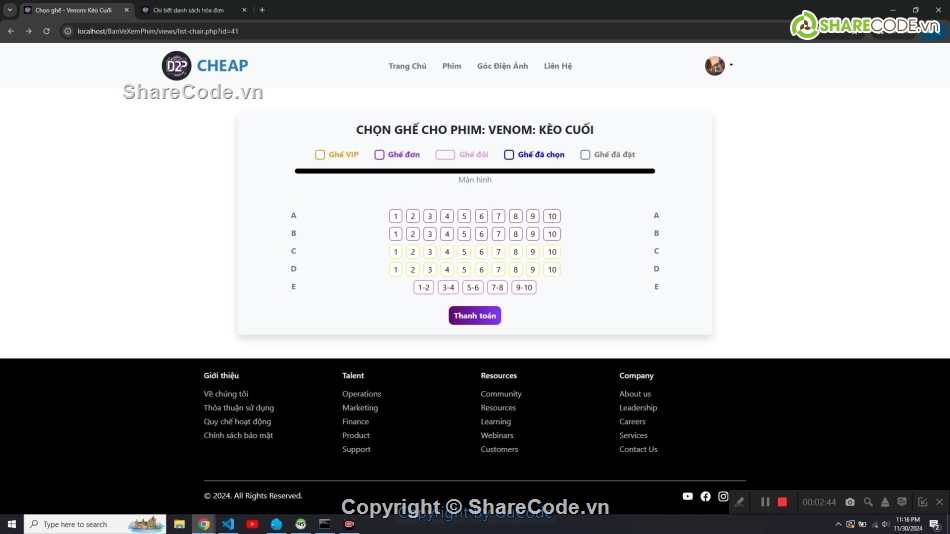Go forward with browser forward arrow
The height and width of the screenshot is (534, 950).
click(28, 31)
